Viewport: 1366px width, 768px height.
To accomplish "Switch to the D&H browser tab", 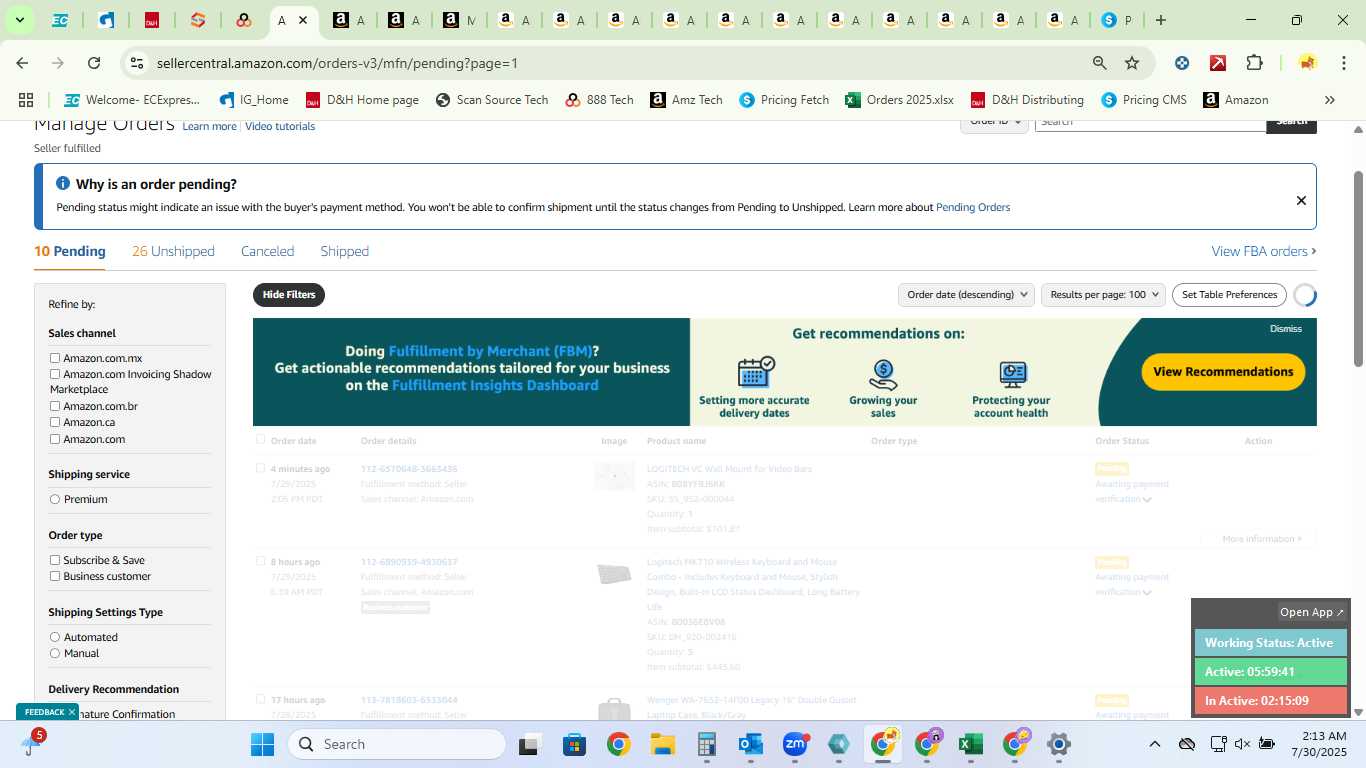I will (x=152, y=20).
